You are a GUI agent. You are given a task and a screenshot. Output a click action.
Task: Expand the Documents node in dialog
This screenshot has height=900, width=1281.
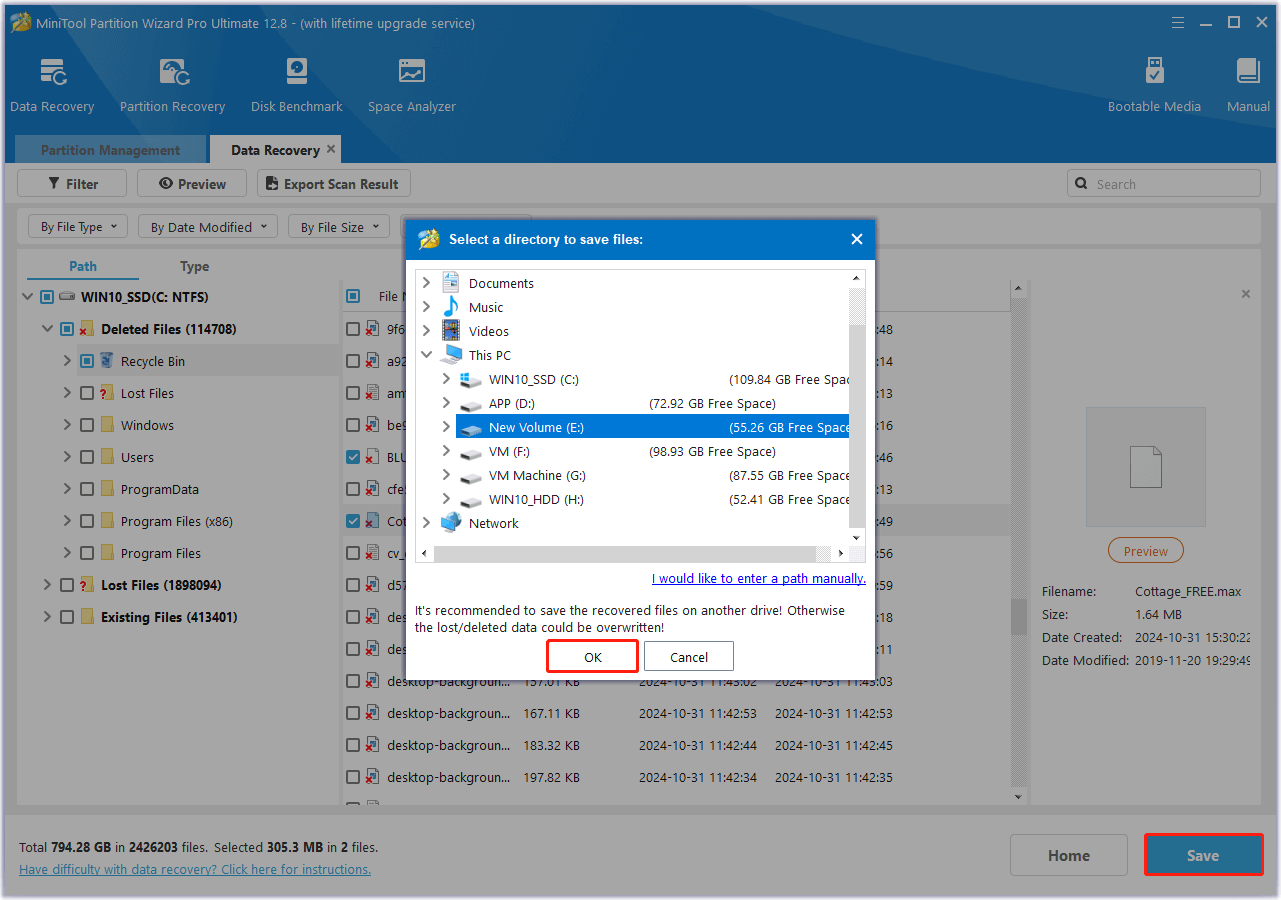pyautogui.click(x=427, y=283)
